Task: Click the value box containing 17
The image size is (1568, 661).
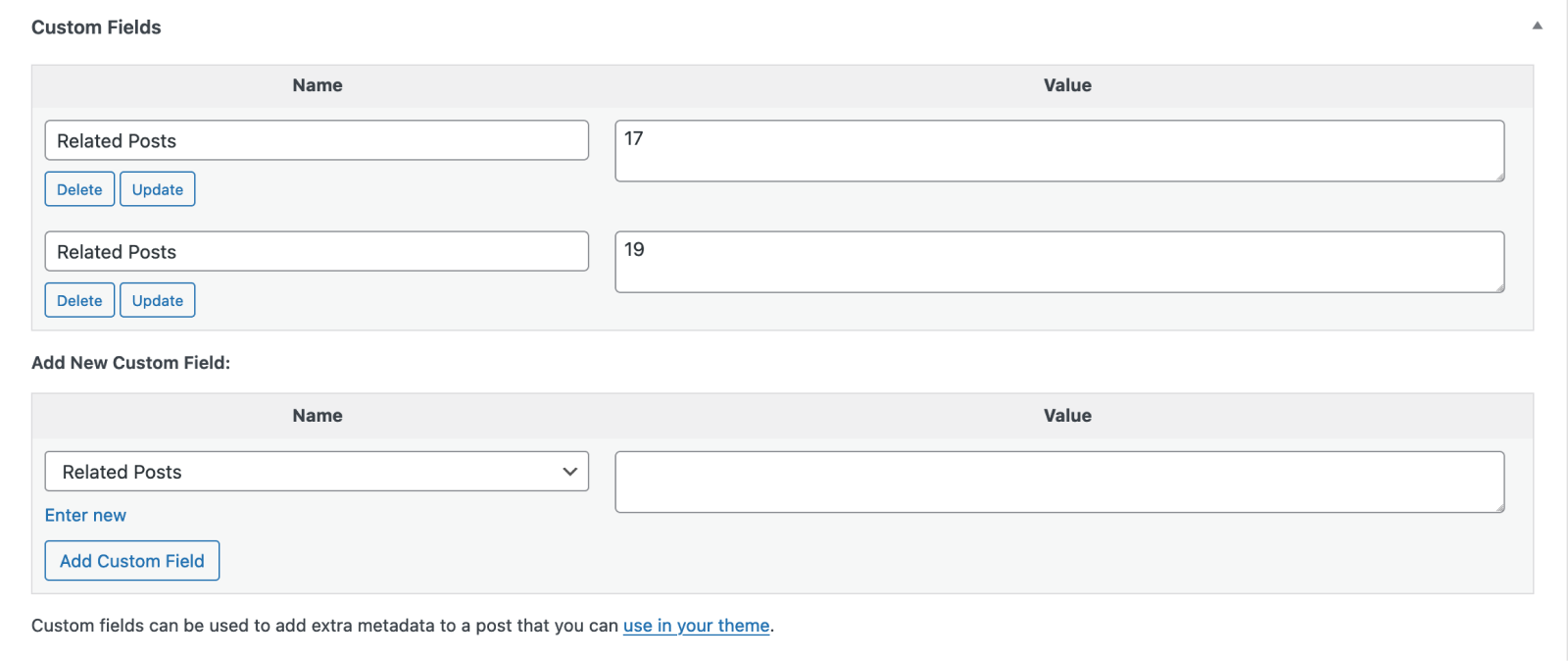Action: [1058, 151]
